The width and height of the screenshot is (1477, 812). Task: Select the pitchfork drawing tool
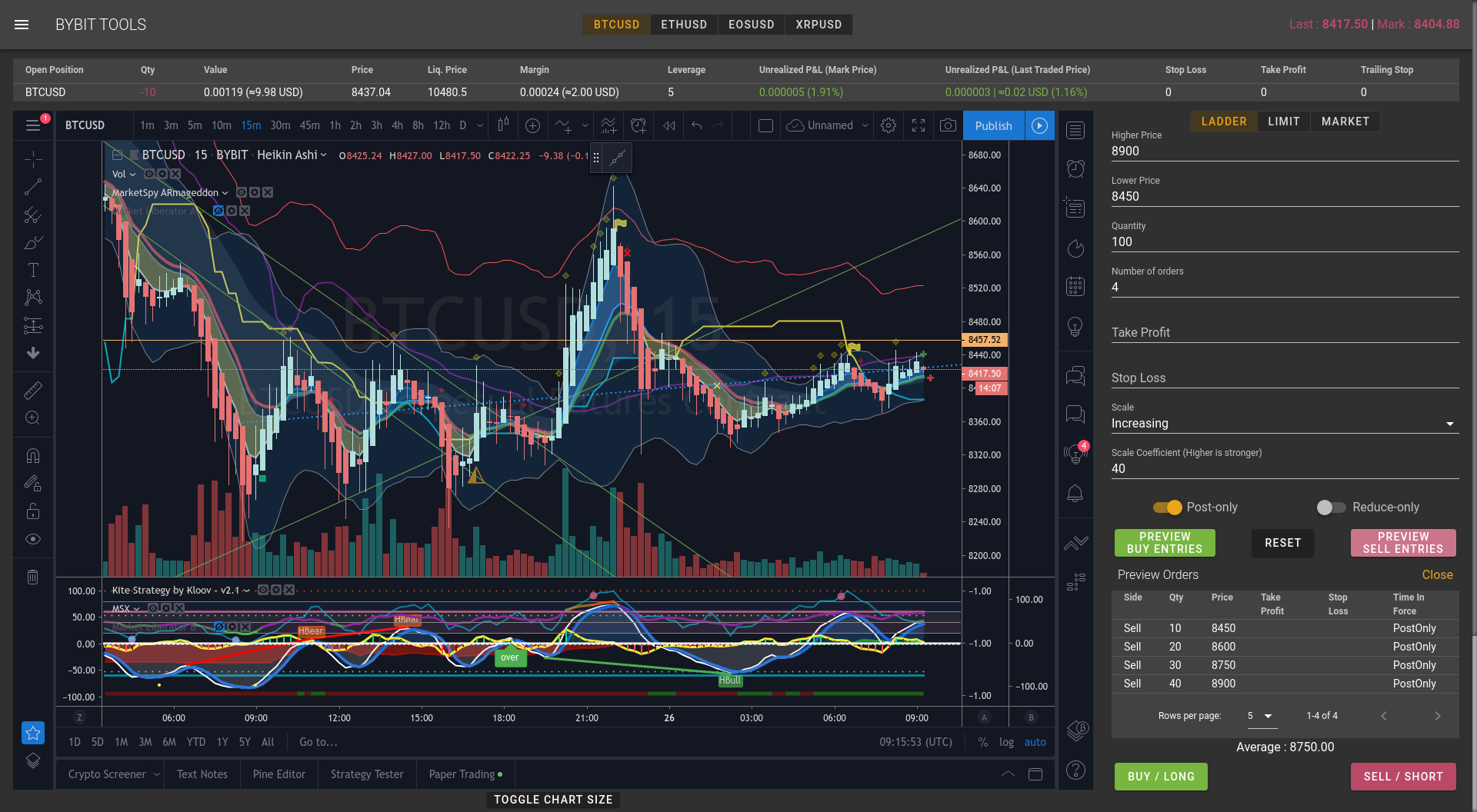coord(33,215)
